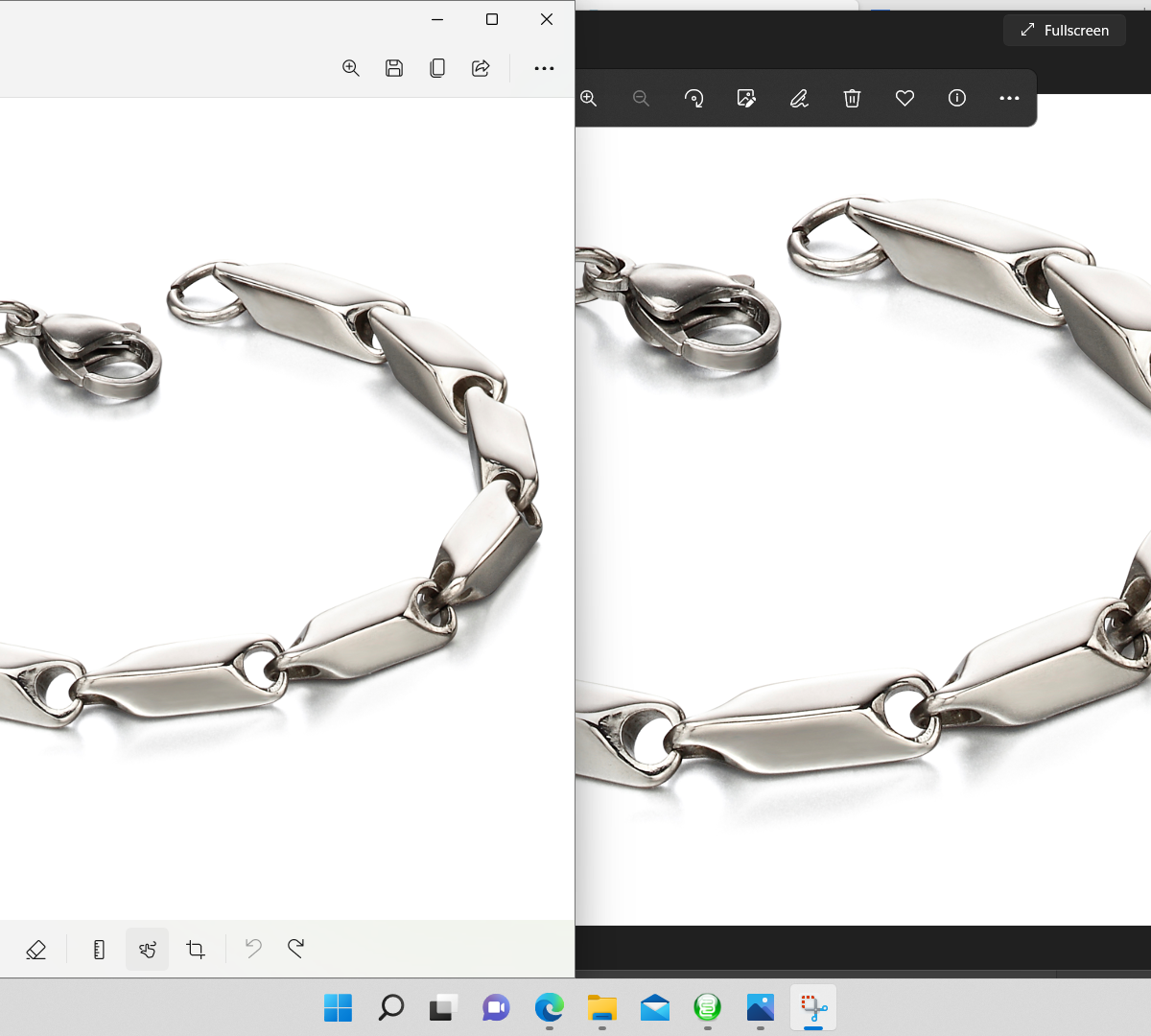Select the Image Crop tool
The image size is (1151, 1036).
[x=196, y=949]
